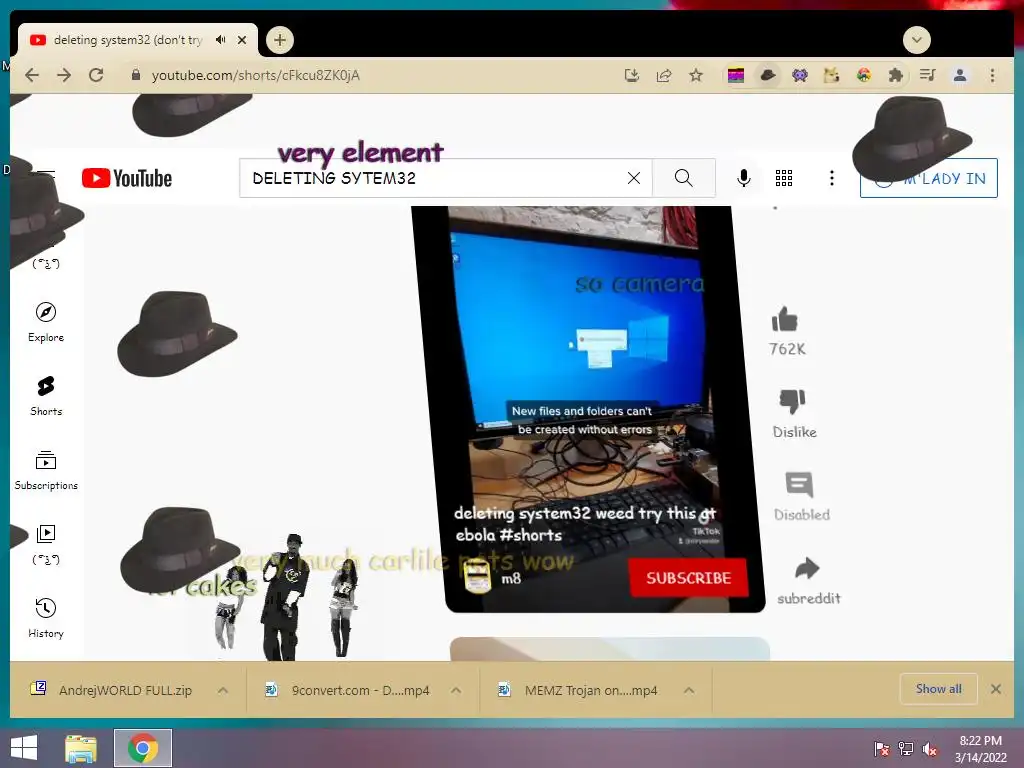Click the address bar URL youtube.com/shorts
Viewport: 1024px width, 768px height.
coord(255,75)
